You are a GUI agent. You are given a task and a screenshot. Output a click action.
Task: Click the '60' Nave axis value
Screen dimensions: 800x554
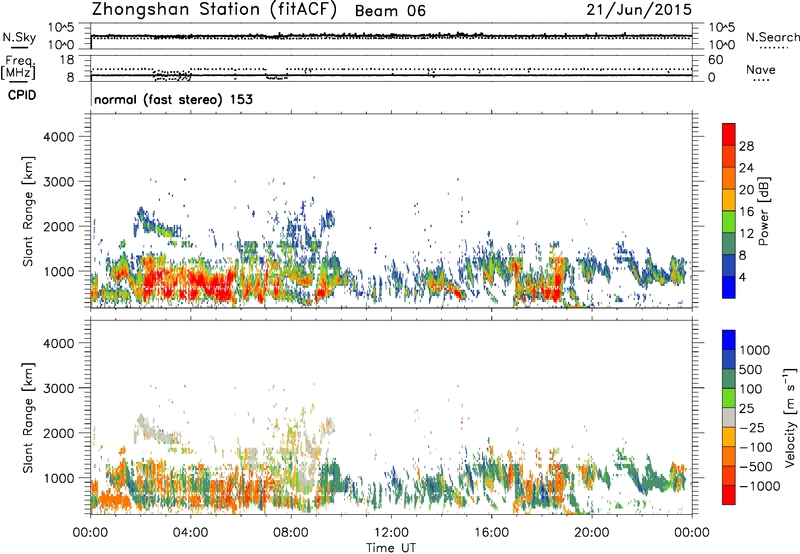pyautogui.click(x=716, y=60)
